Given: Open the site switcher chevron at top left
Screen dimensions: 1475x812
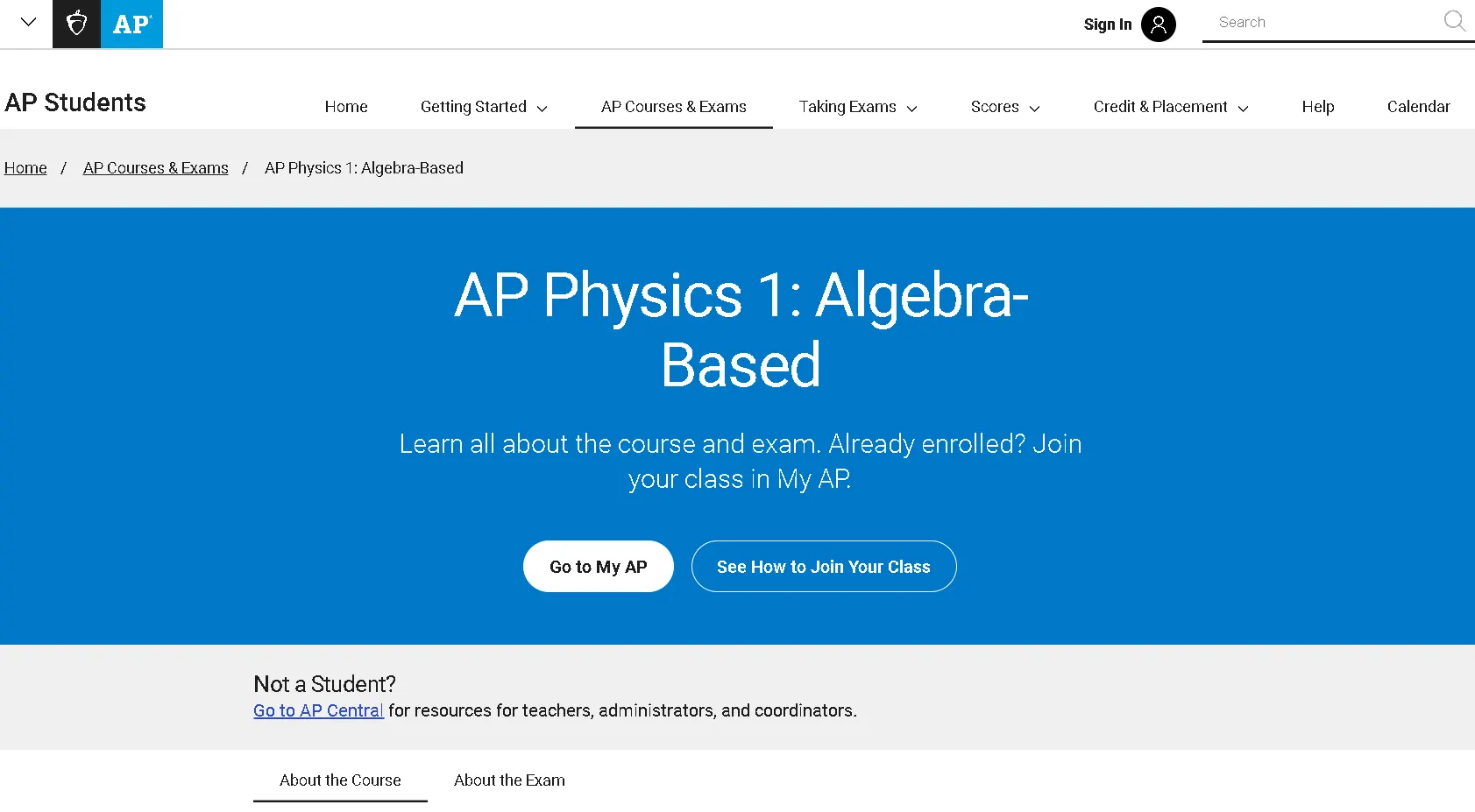Looking at the screenshot, I should (25, 22).
